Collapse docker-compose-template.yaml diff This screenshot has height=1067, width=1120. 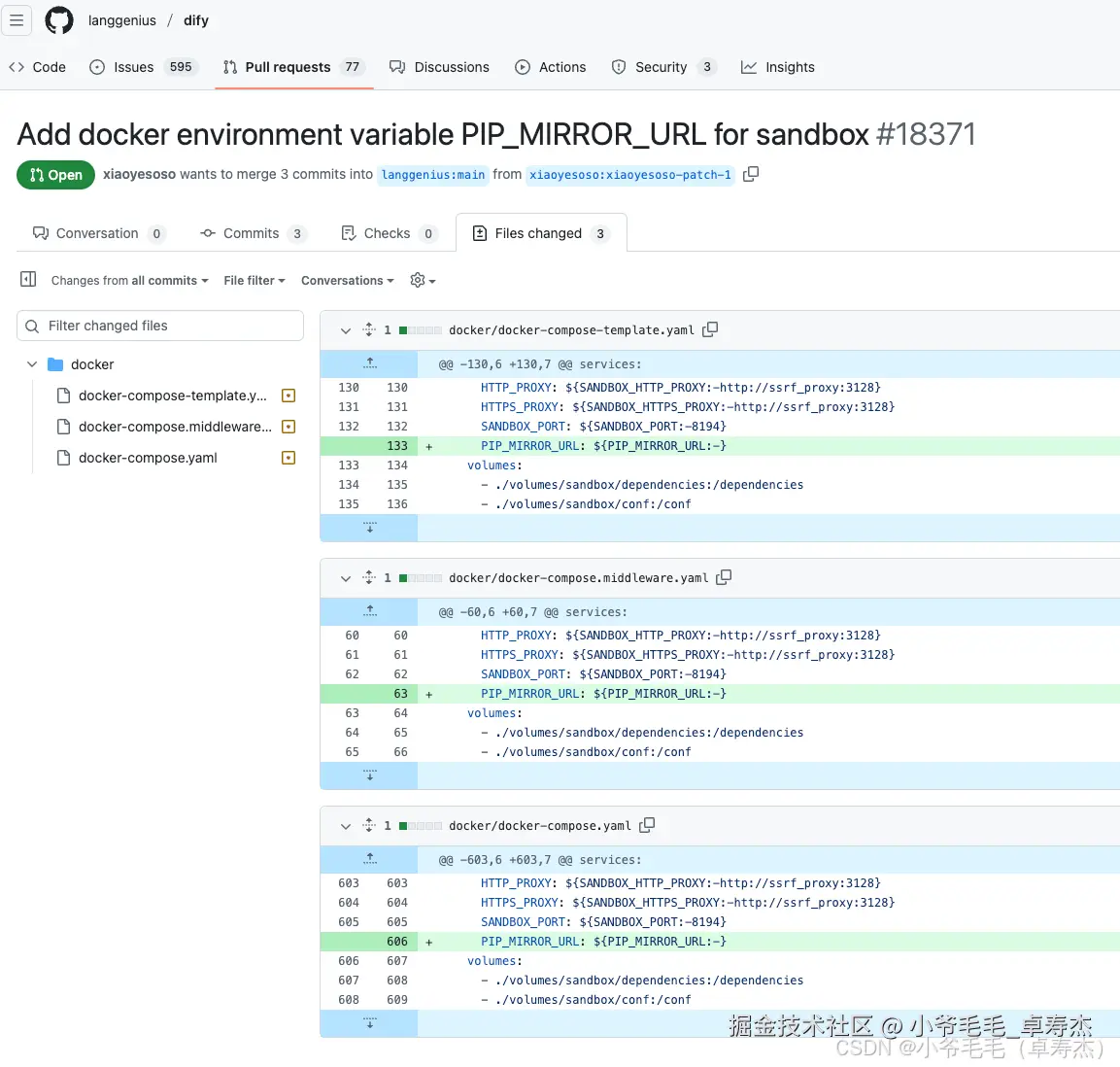346,330
